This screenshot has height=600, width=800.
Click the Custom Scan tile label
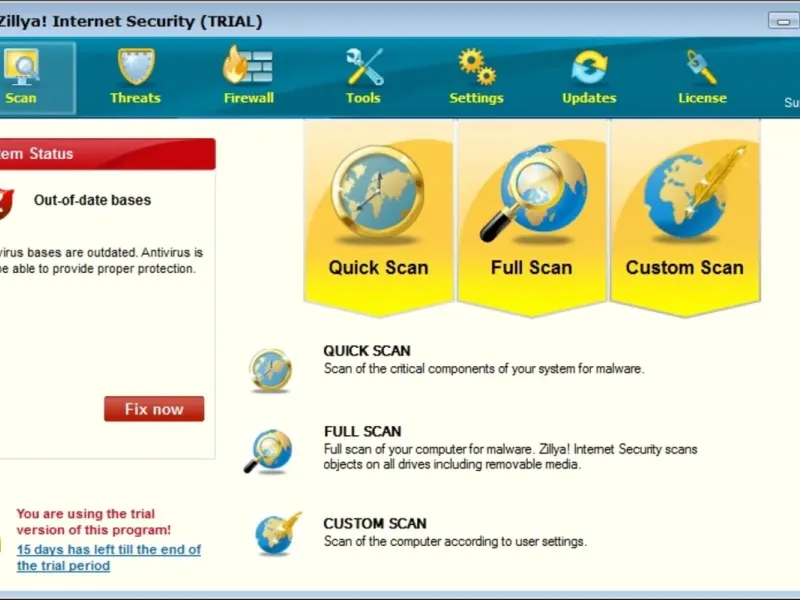(x=685, y=267)
